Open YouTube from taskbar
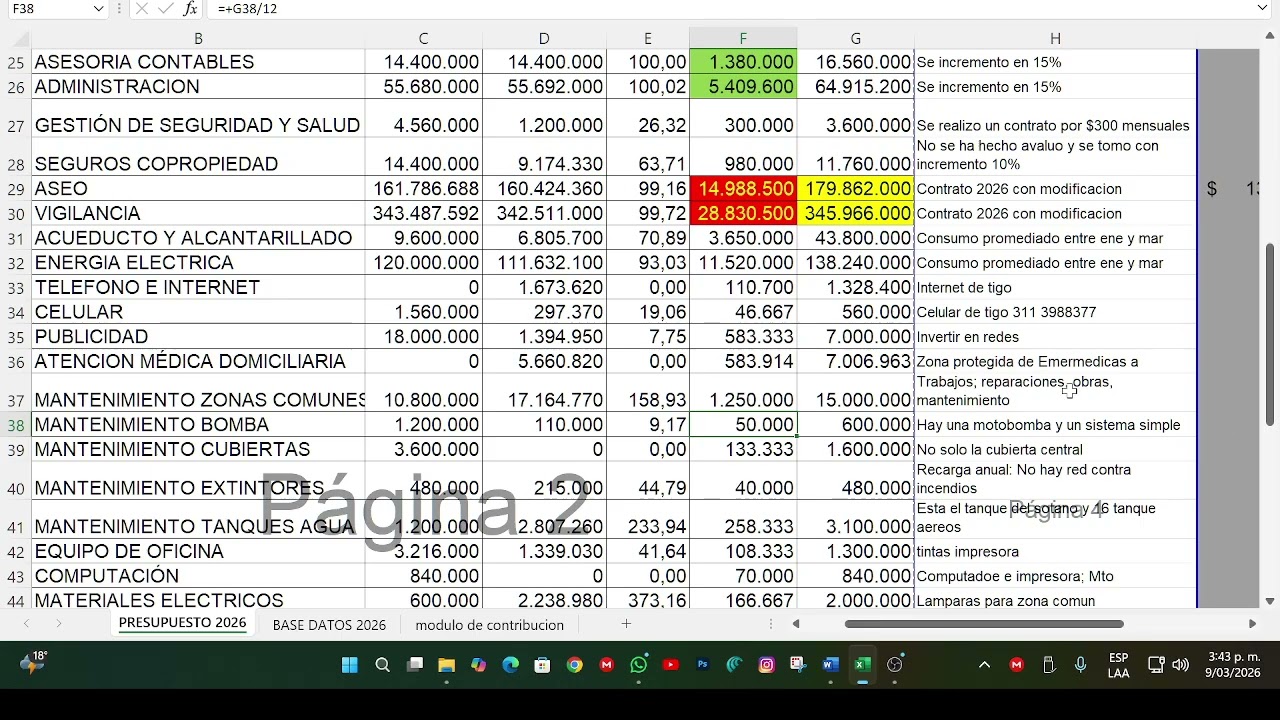The height and width of the screenshot is (720, 1280). (670, 665)
